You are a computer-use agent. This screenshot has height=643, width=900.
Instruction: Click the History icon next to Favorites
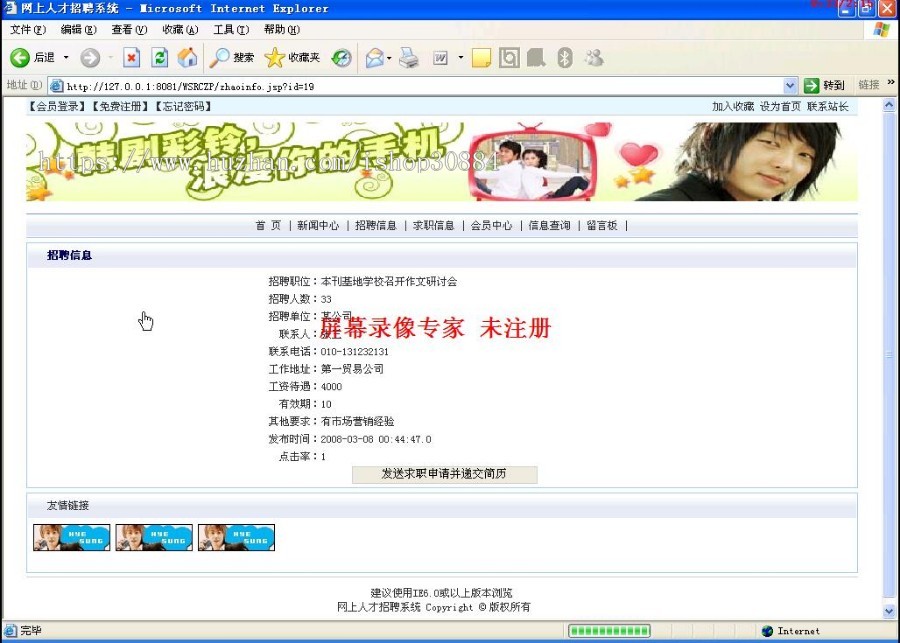(341, 57)
